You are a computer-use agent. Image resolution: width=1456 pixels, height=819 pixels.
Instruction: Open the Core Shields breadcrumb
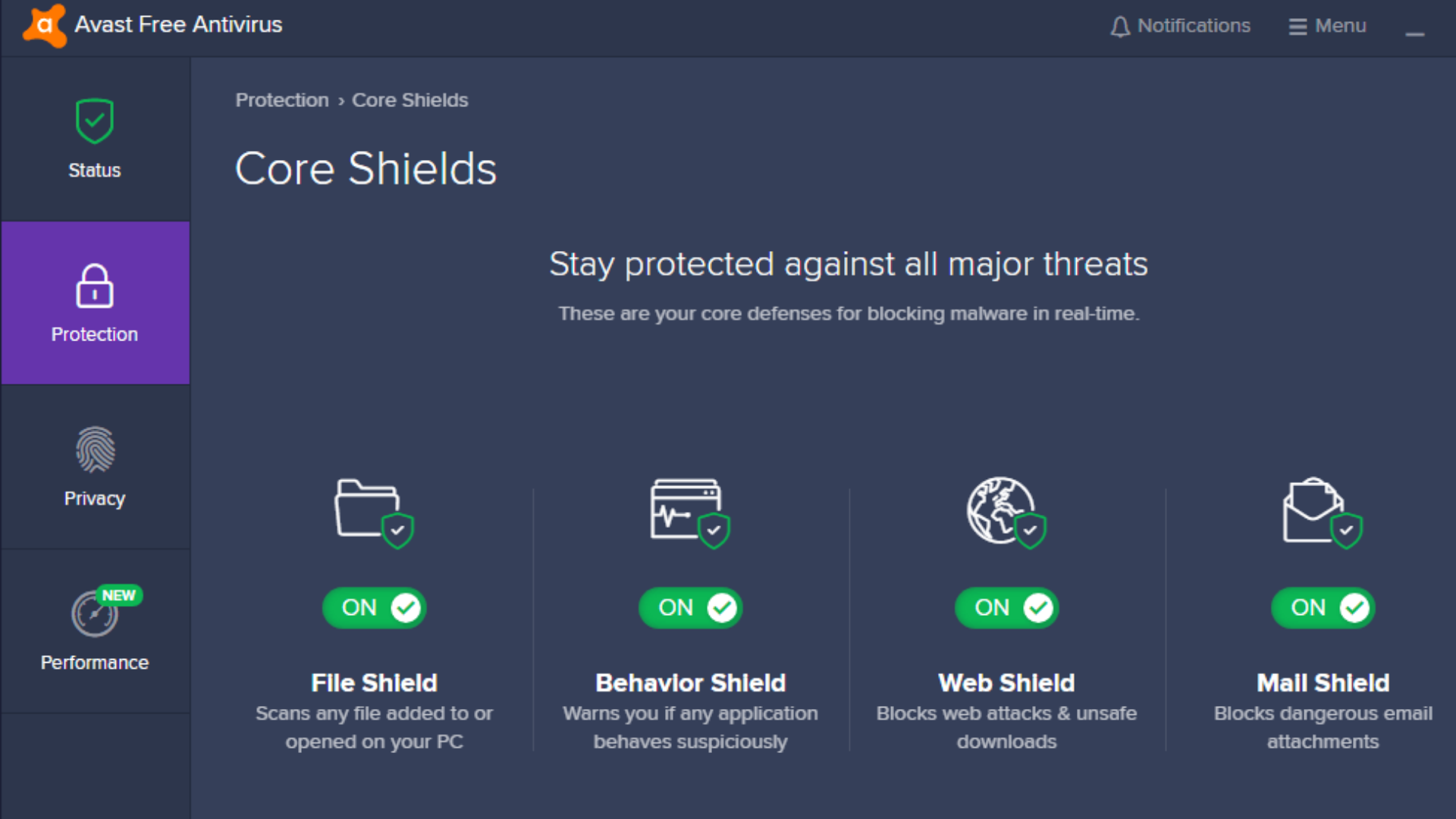pos(409,99)
